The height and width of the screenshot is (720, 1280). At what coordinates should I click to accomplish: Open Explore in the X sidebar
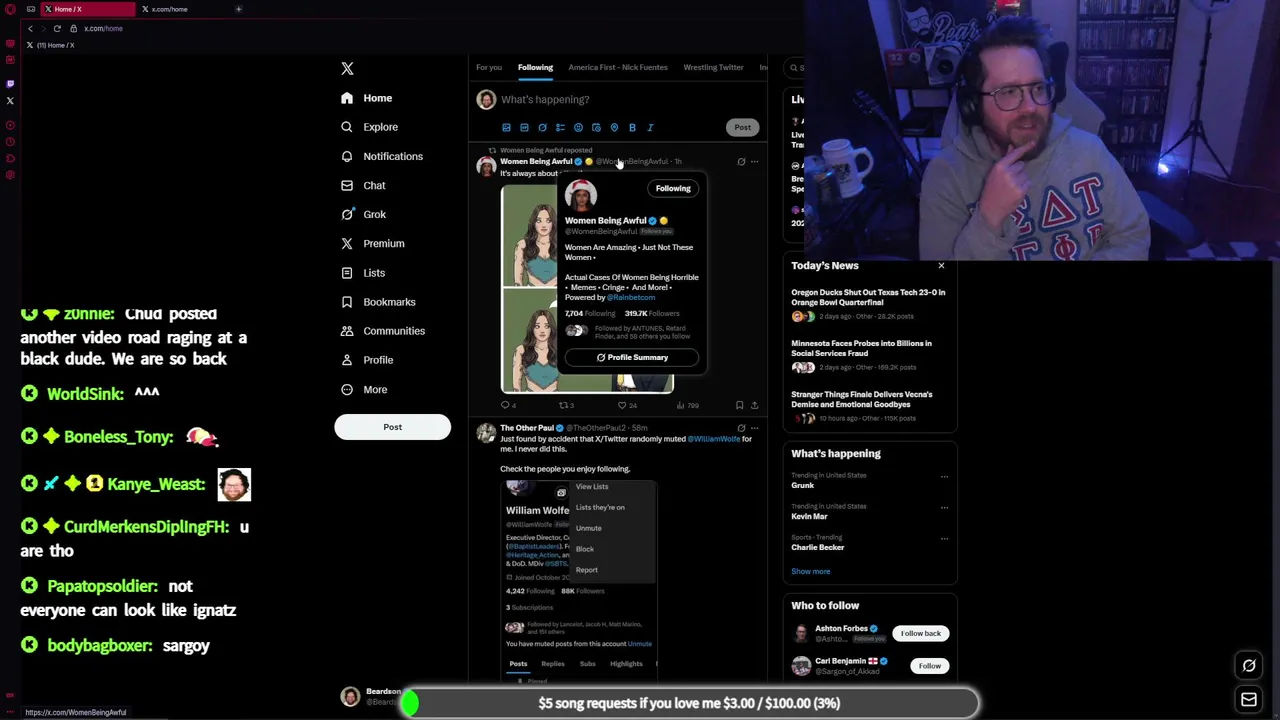(369, 127)
